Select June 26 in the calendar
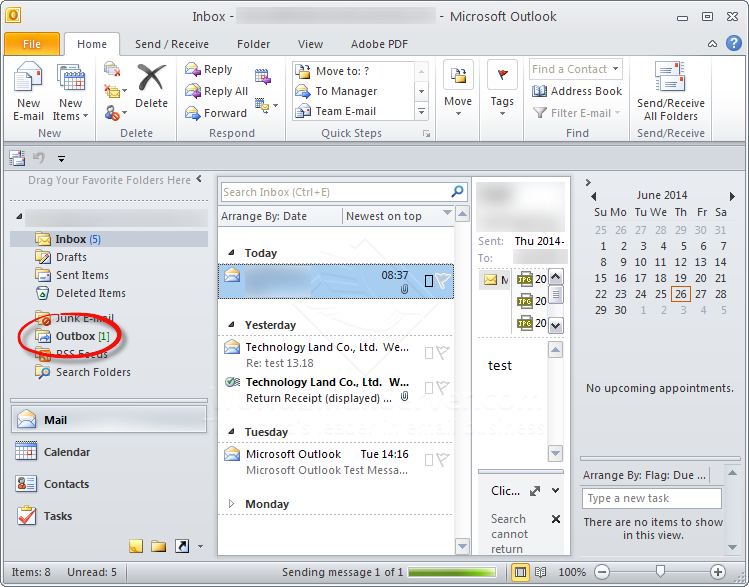Viewport: 749px width, 587px height. point(681,294)
